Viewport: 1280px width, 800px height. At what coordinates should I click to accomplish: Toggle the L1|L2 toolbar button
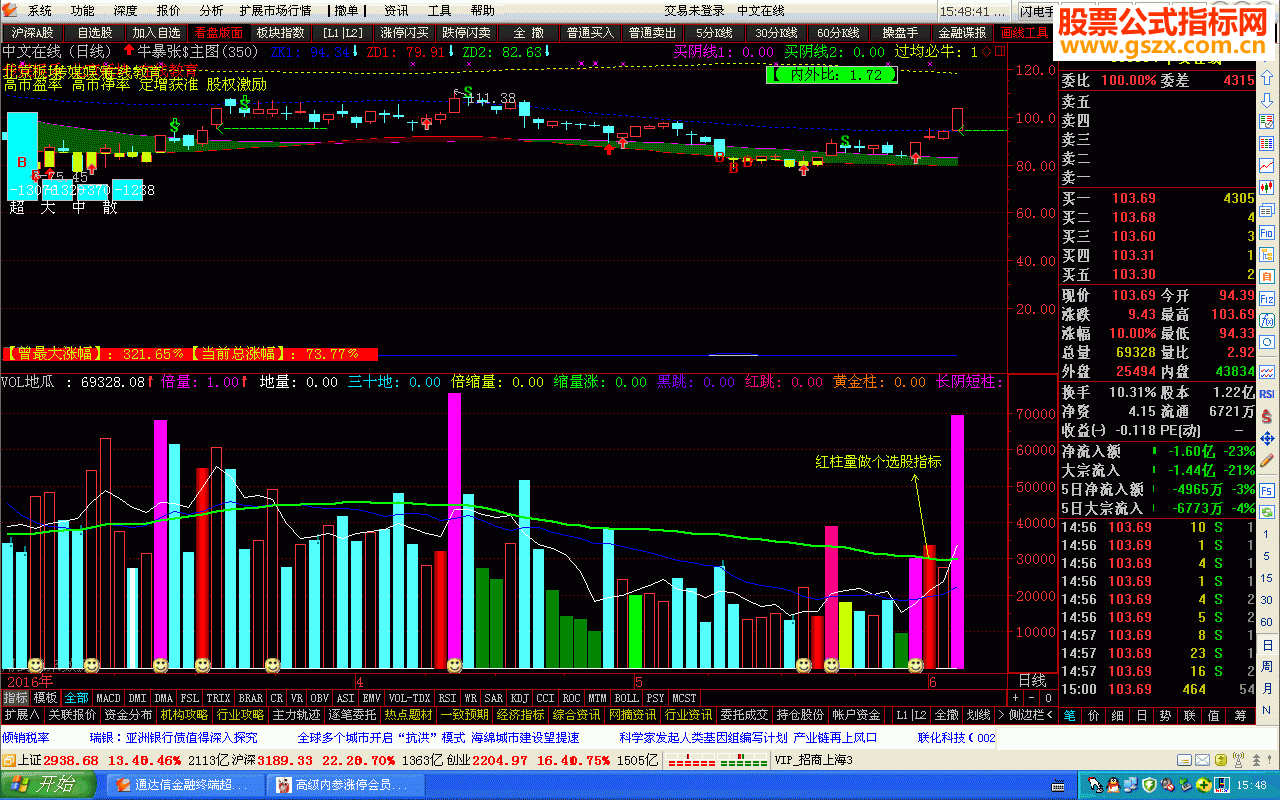(x=342, y=32)
